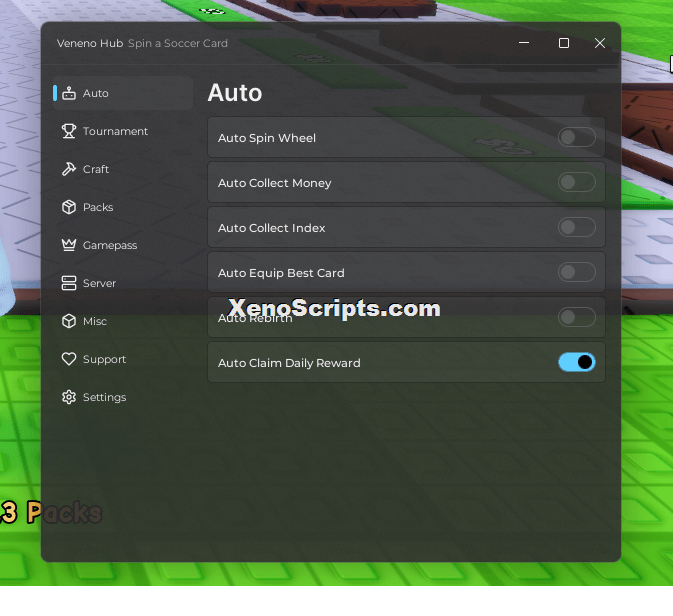The image size is (673, 616).
Task: Open the Misc section label
Action: click(x=94, y=321)
